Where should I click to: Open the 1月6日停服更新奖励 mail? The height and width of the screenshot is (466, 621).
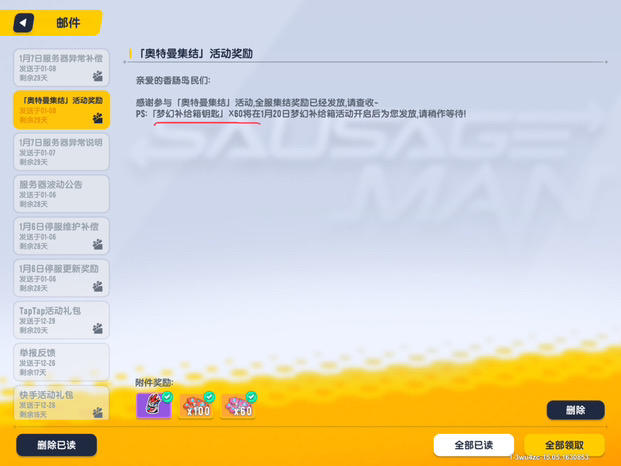click(61, 278)
